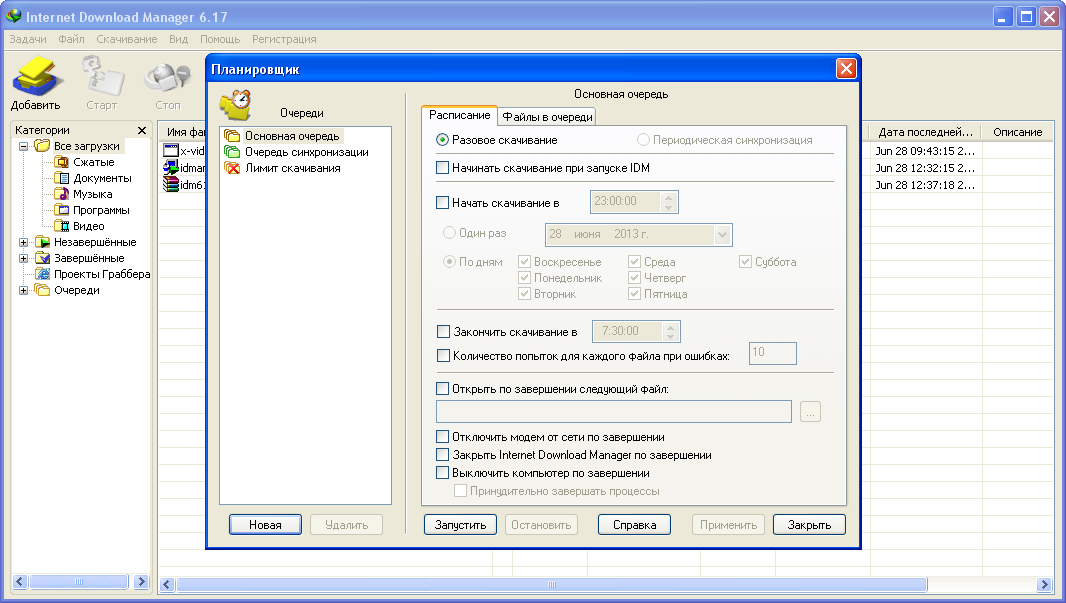Open the Музыка category folder
The width and height of the screenshot is (1066, 603).
pos(92,194)
